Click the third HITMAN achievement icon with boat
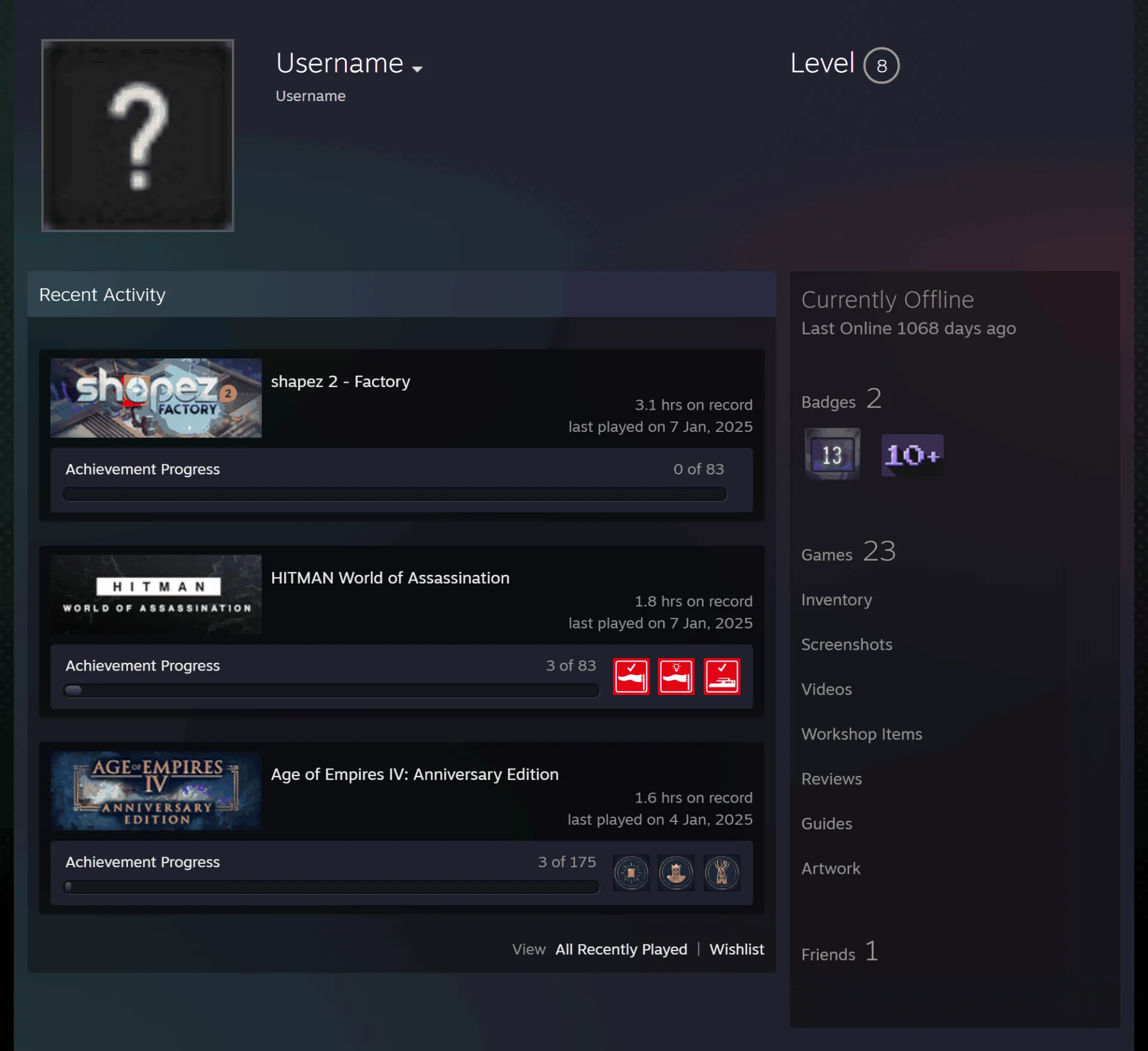 coord(722,677)
